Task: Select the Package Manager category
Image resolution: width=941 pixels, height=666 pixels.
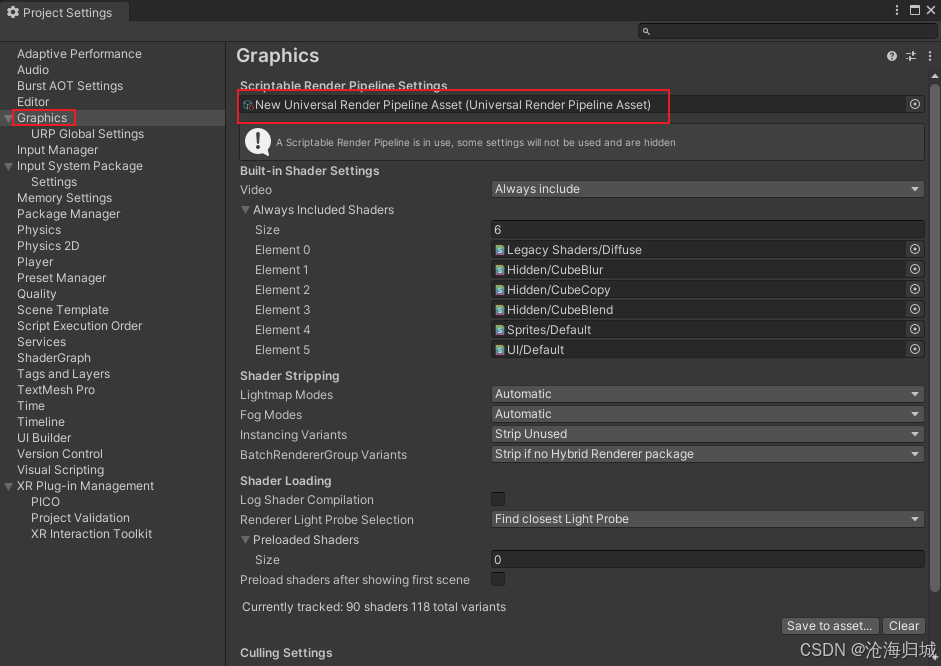Action: 68,214
